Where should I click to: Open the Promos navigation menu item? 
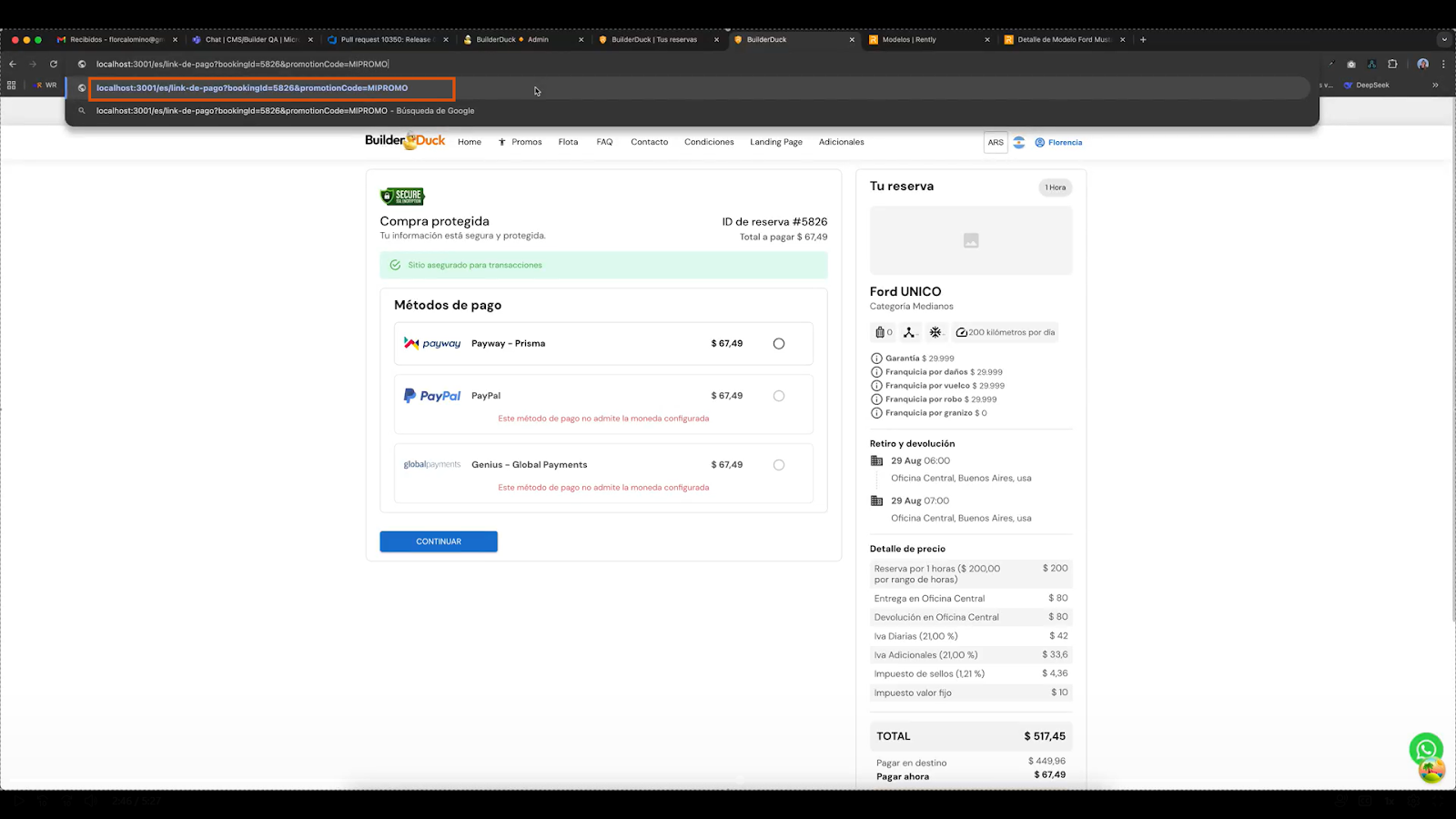521,142
